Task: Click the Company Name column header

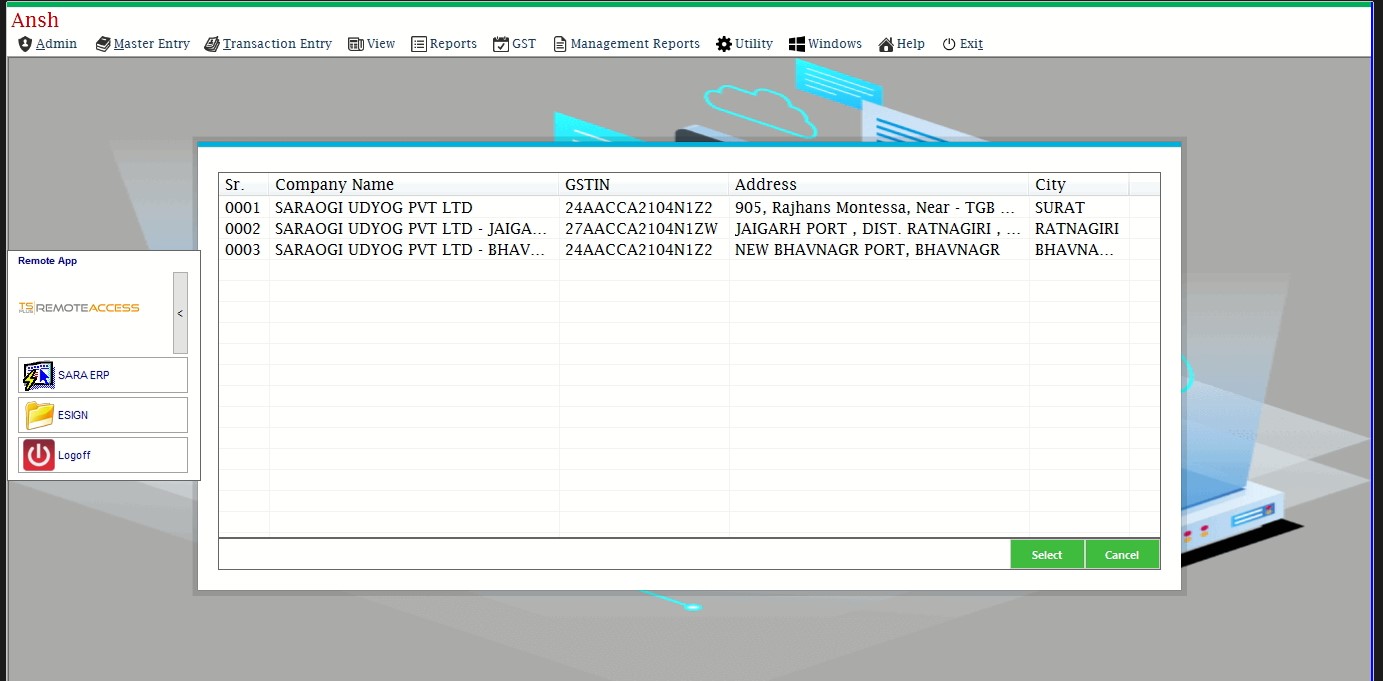Action: point(334,185)
